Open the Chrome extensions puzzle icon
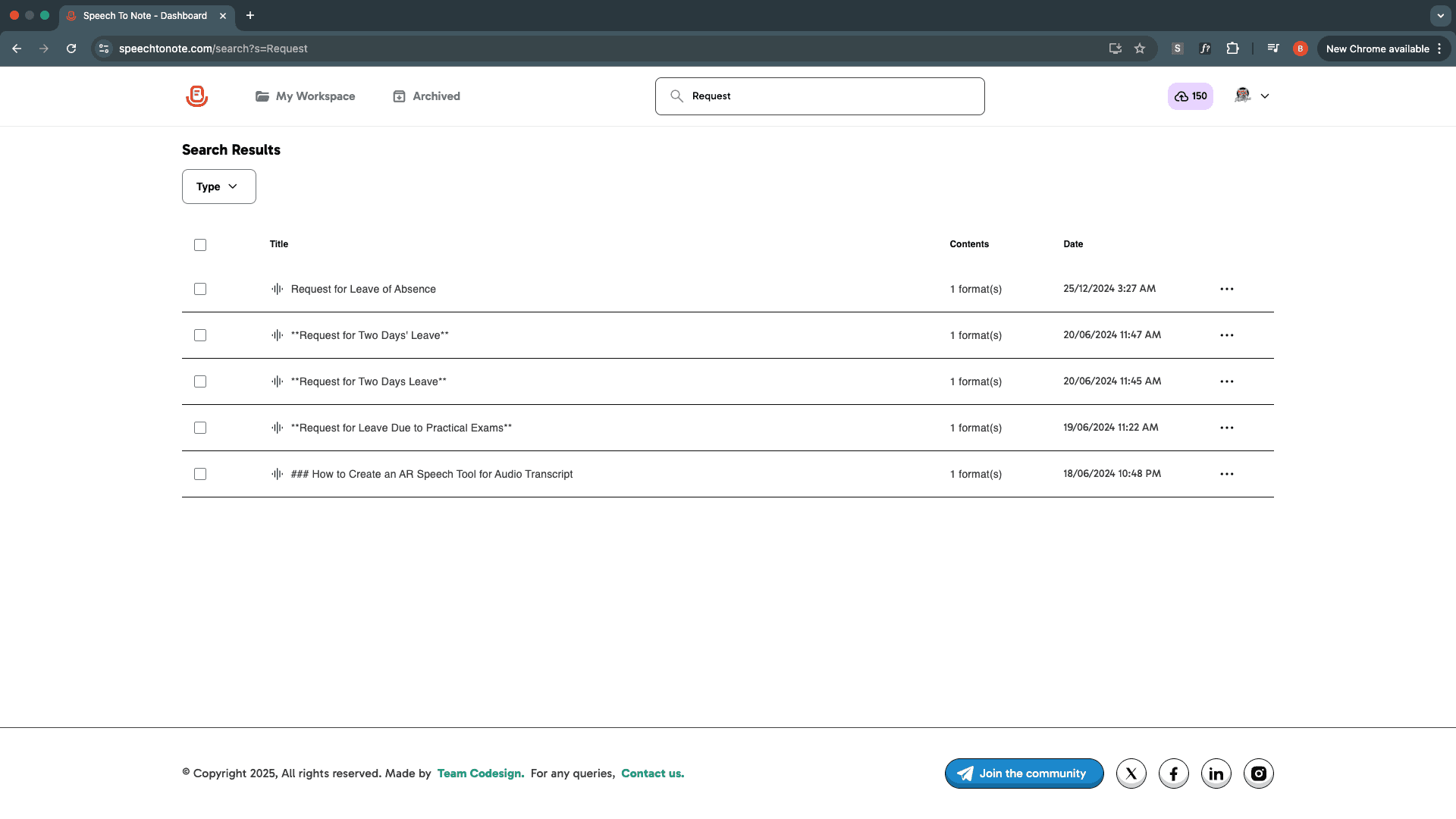This screenshot has height=819, width=1456. point(1232,49)
